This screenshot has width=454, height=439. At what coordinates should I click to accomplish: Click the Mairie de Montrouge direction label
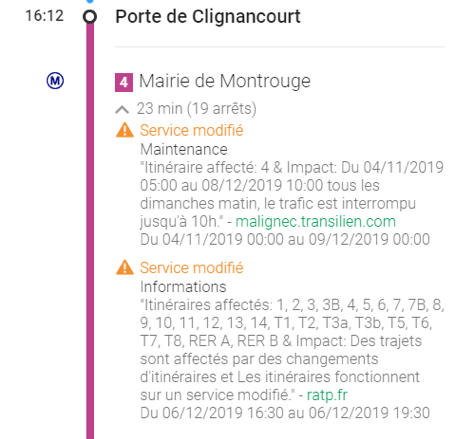pos(225,81)
